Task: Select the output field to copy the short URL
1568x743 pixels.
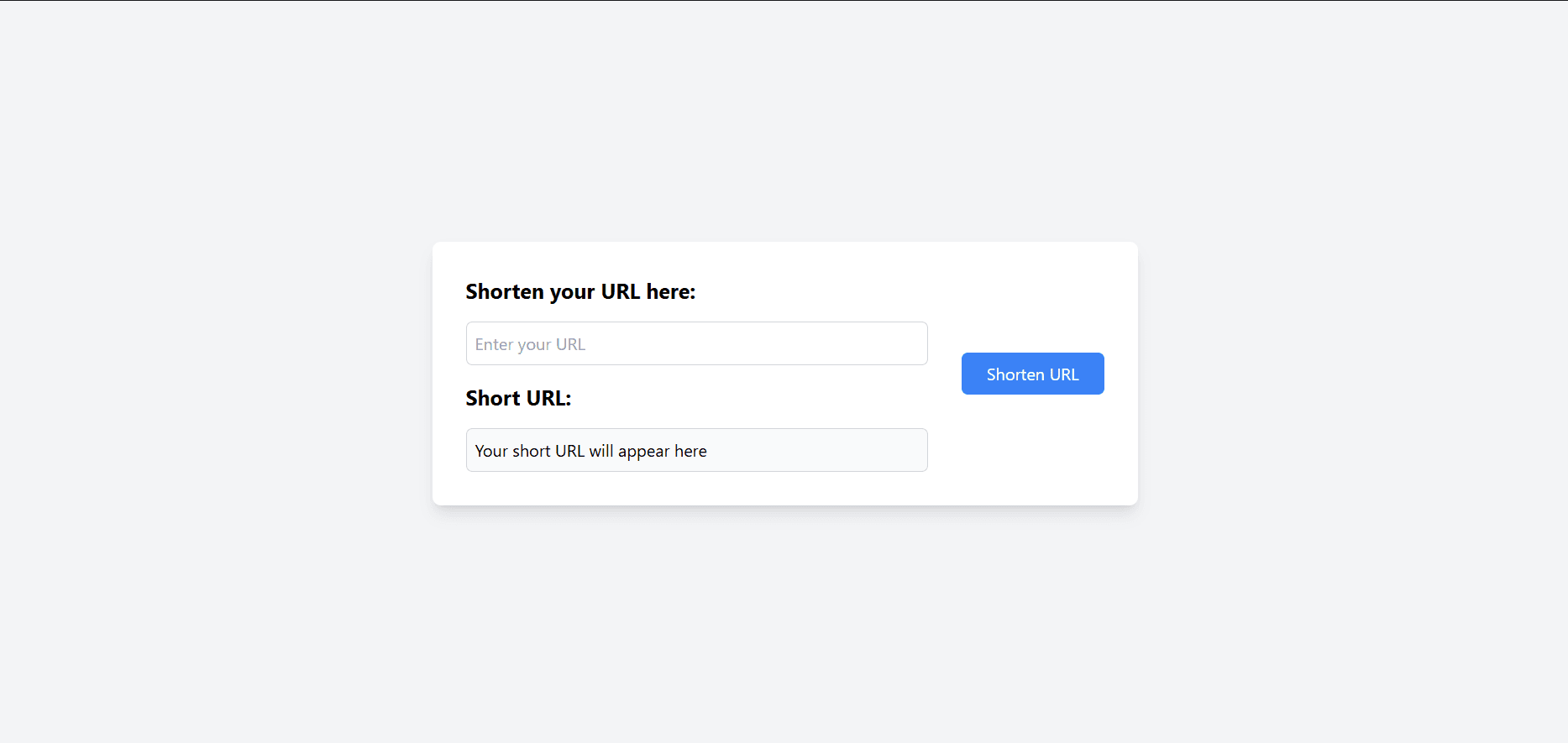Action: coord(696,450)
